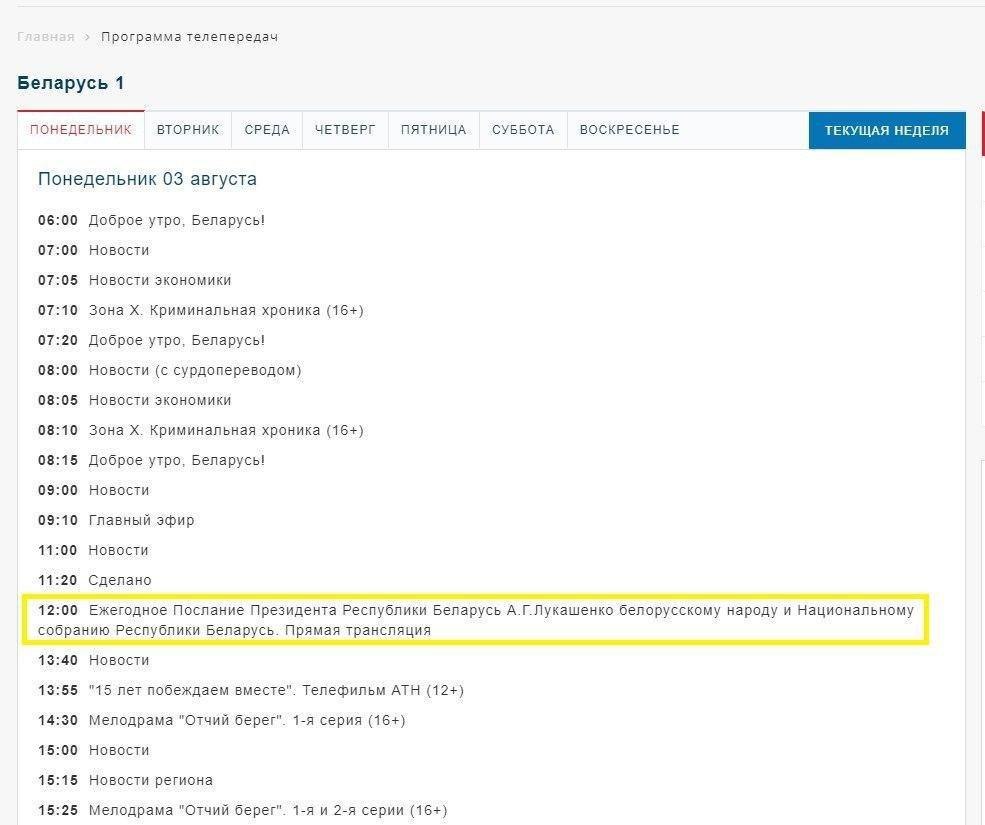
Task: Open the ЧЕТВЕРГ tab
Action: click(345, 130)
